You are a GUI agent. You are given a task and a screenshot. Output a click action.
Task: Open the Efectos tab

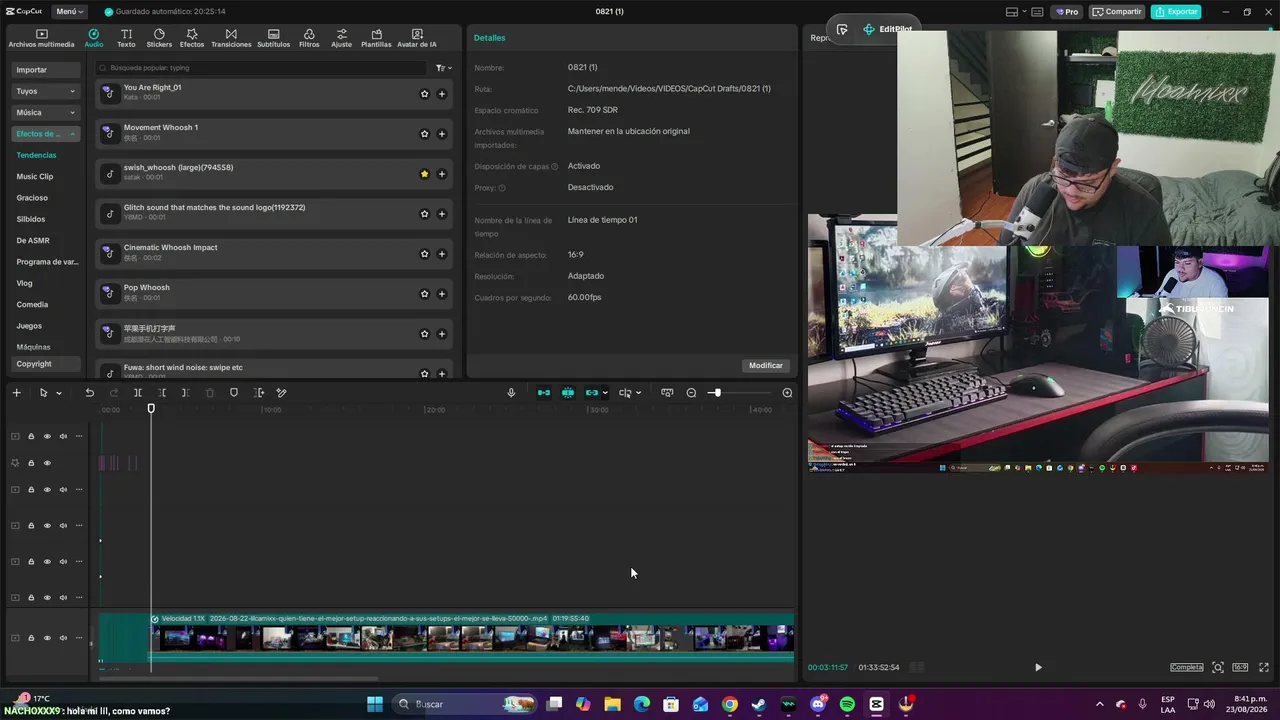tap(191, 38)
